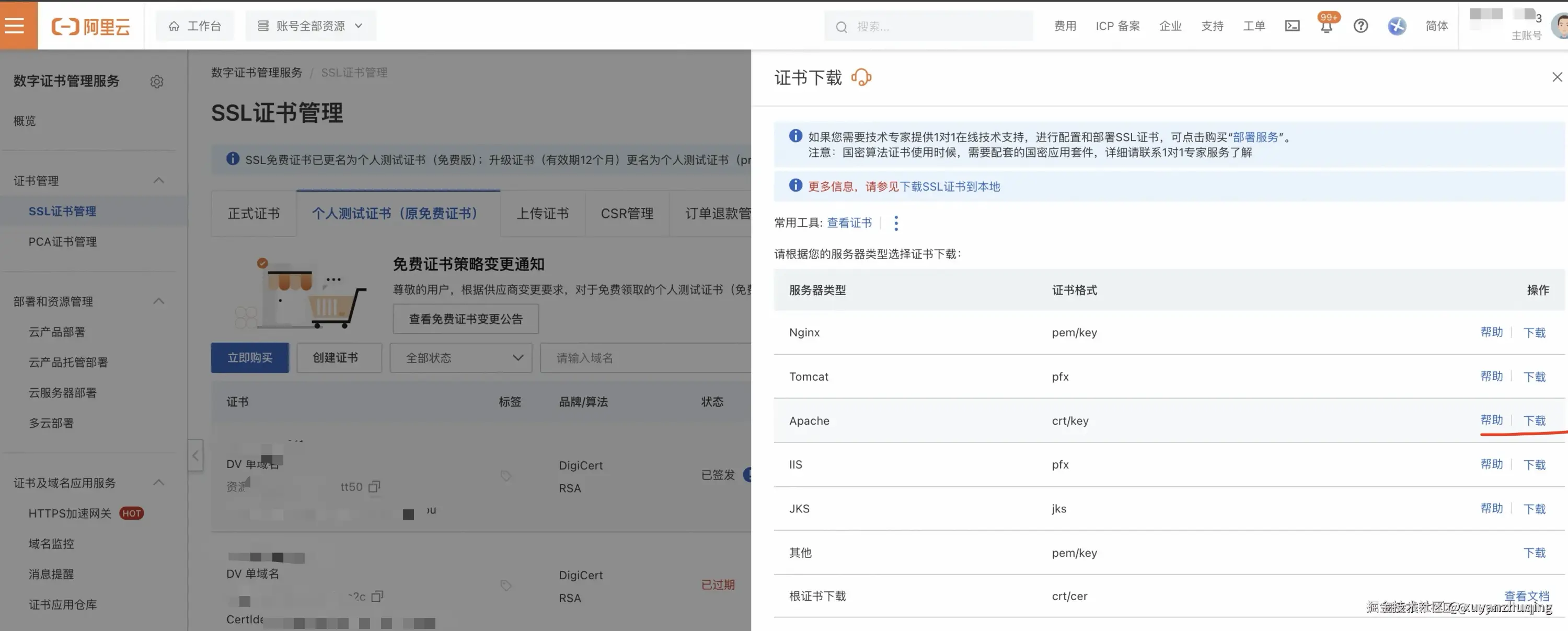
Task: Switch to the 正式证书 tab
Action: (x=253, y=214)
